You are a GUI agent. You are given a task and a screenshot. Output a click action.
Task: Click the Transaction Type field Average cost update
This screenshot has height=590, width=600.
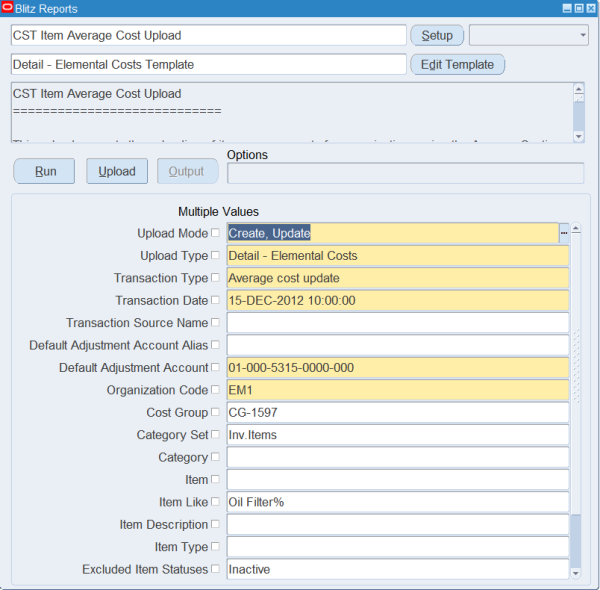[x=398, y=278]
